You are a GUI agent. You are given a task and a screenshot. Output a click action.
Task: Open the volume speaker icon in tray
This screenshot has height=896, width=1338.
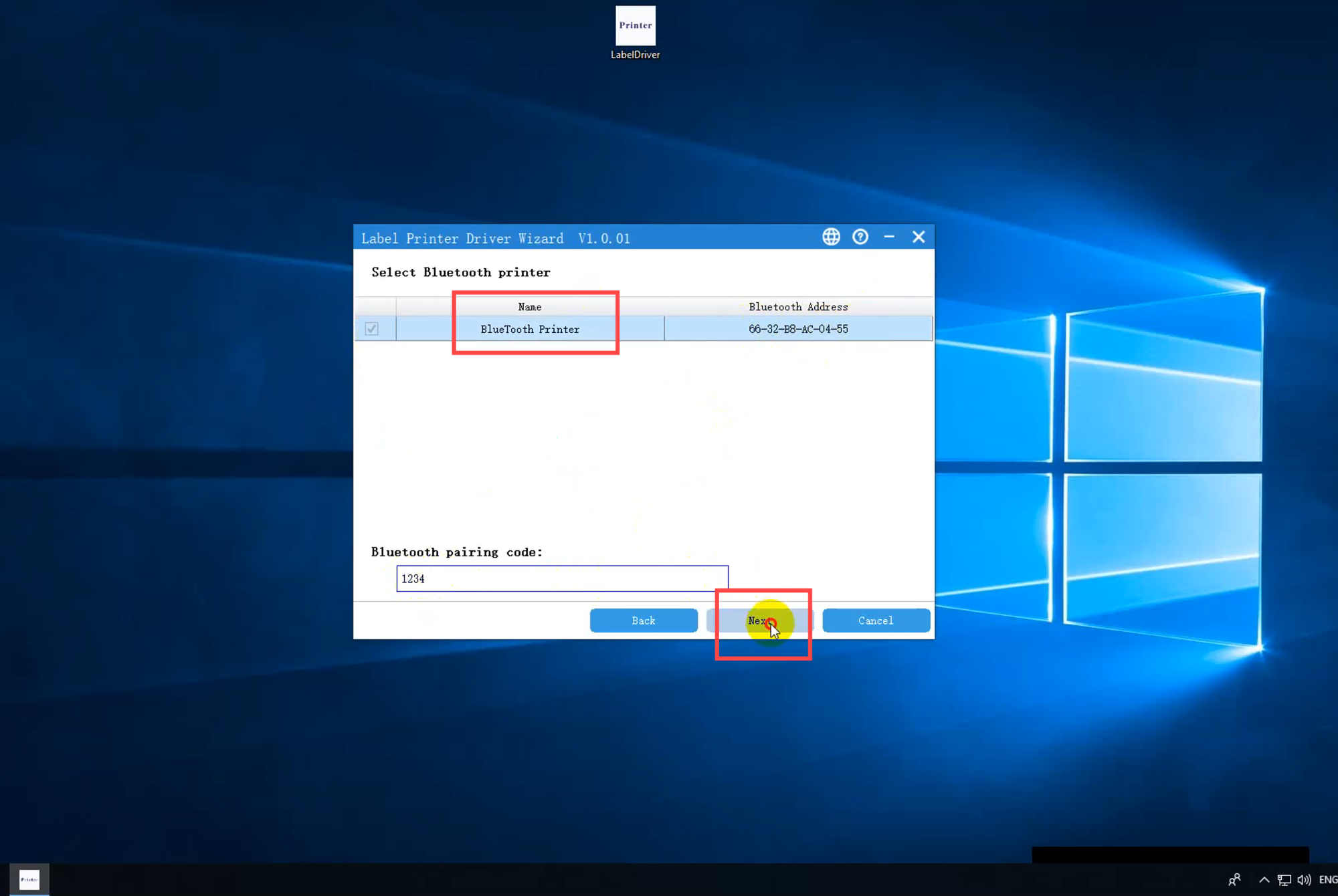pyautogui.click(x=1304, y=880)
